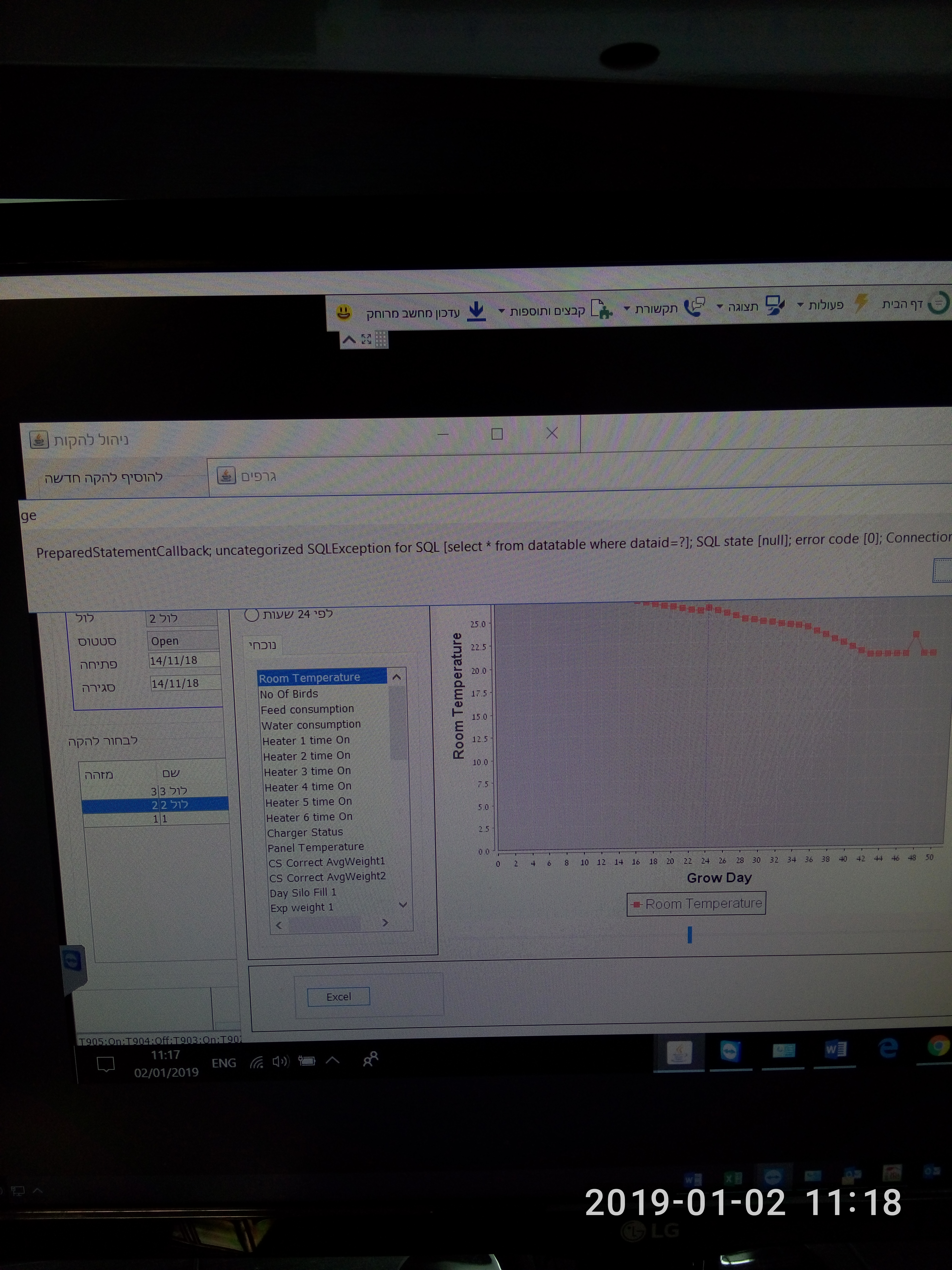The image size is (952, 1270).
Task: Click the lightning bolt icon in TeamViewer toolbar
Action: [861, 303]
